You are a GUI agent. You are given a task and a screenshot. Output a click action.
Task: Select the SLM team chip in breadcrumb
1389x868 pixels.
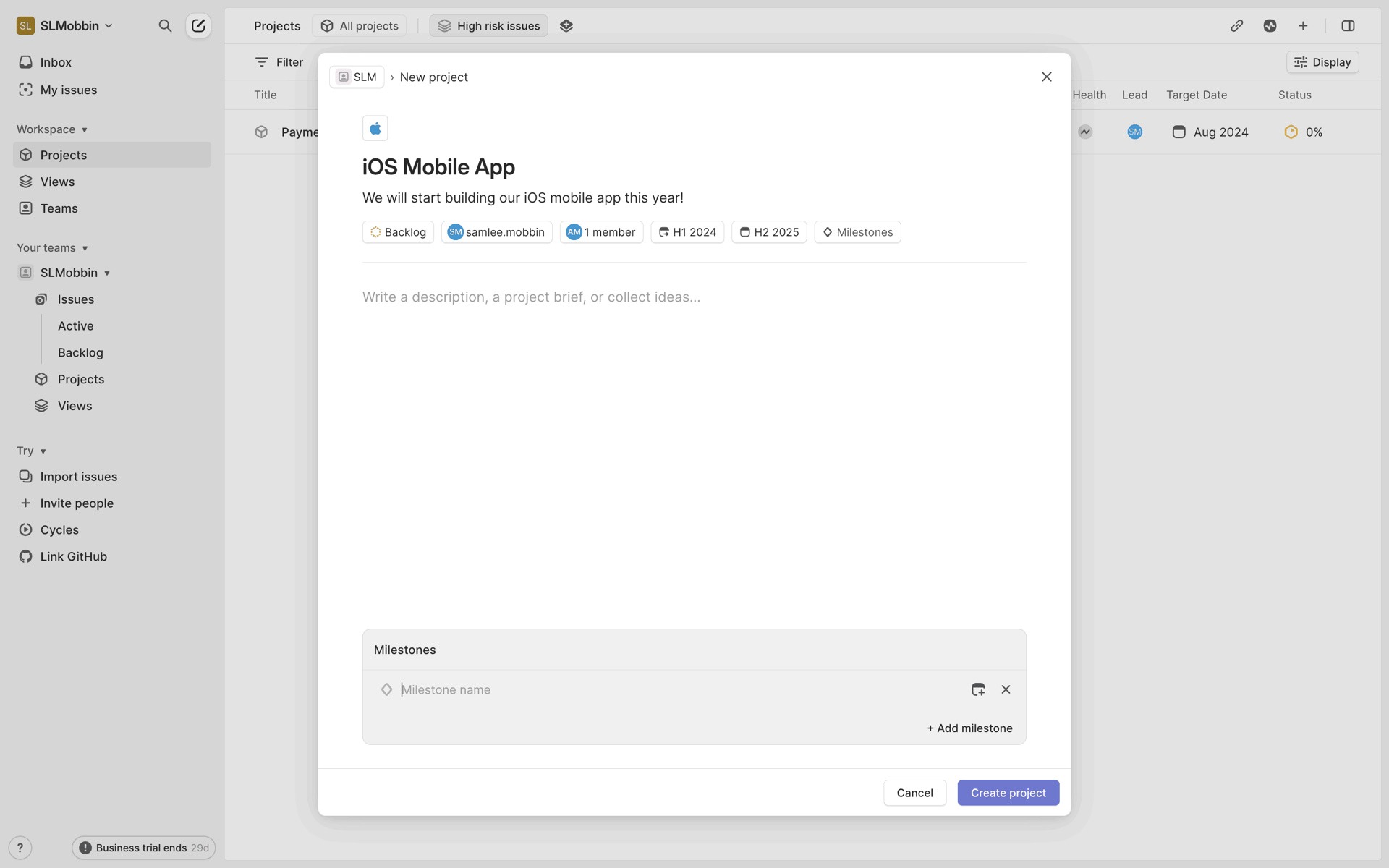pyautogui.click(x=357, y=77)
